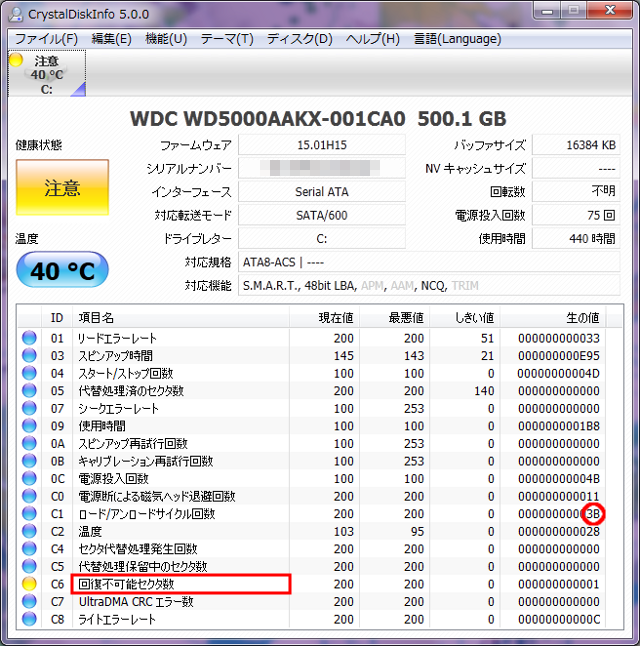Select the firmware field 15.01H15

point(322,145)
